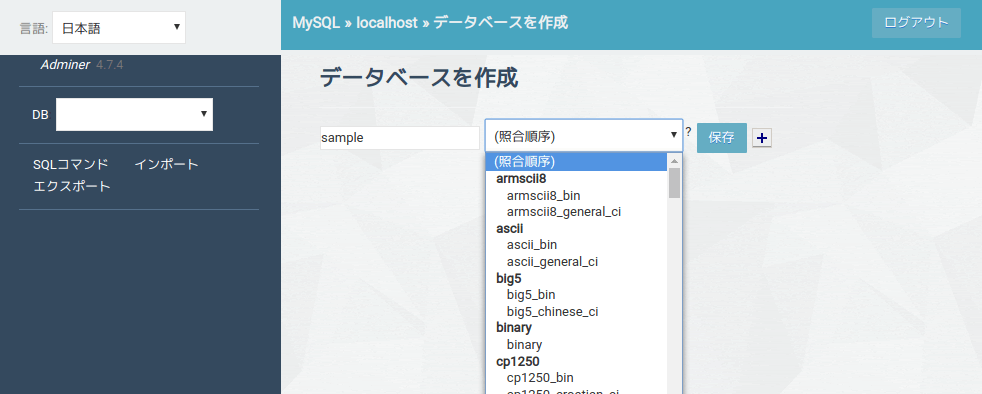982x394 pixels.
Task: Click the localhost breadcrumb link
Action: (x=386, y=23)
